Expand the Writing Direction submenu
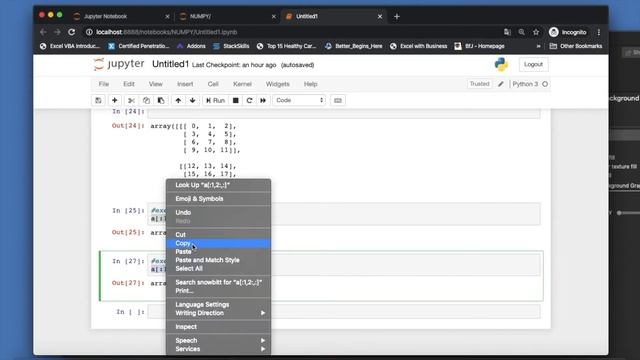Screen dimensions: 640x360 [x=218, y=313]
